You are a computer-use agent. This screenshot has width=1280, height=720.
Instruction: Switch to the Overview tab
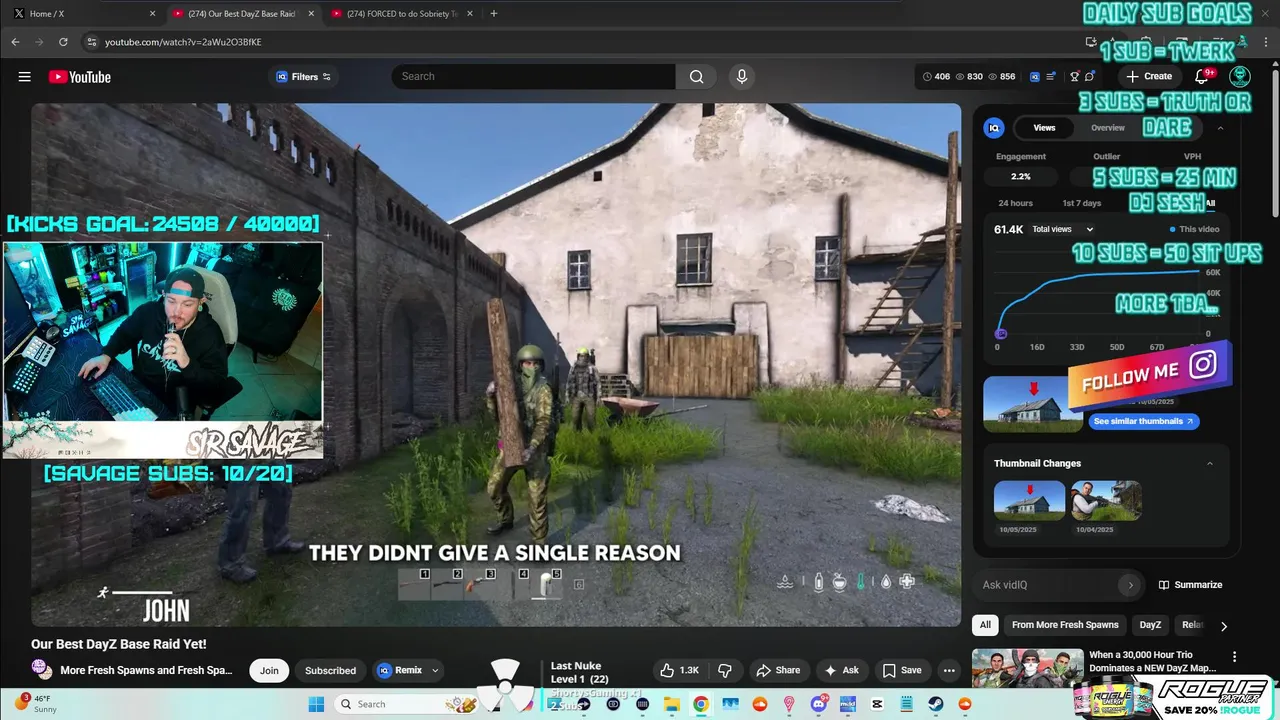tap(1107, 128)
